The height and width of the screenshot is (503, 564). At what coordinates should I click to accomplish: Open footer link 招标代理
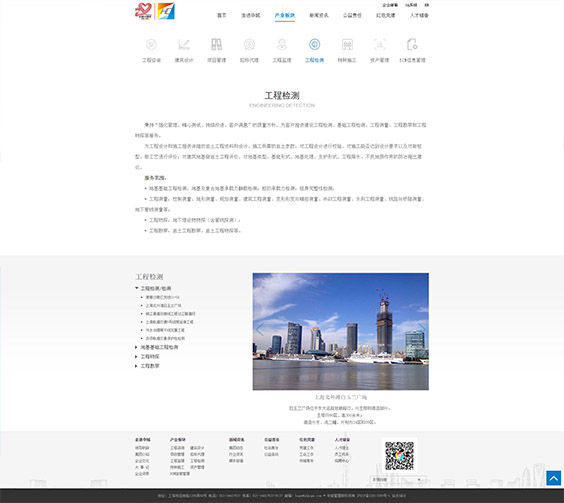(x=197, y=454)
